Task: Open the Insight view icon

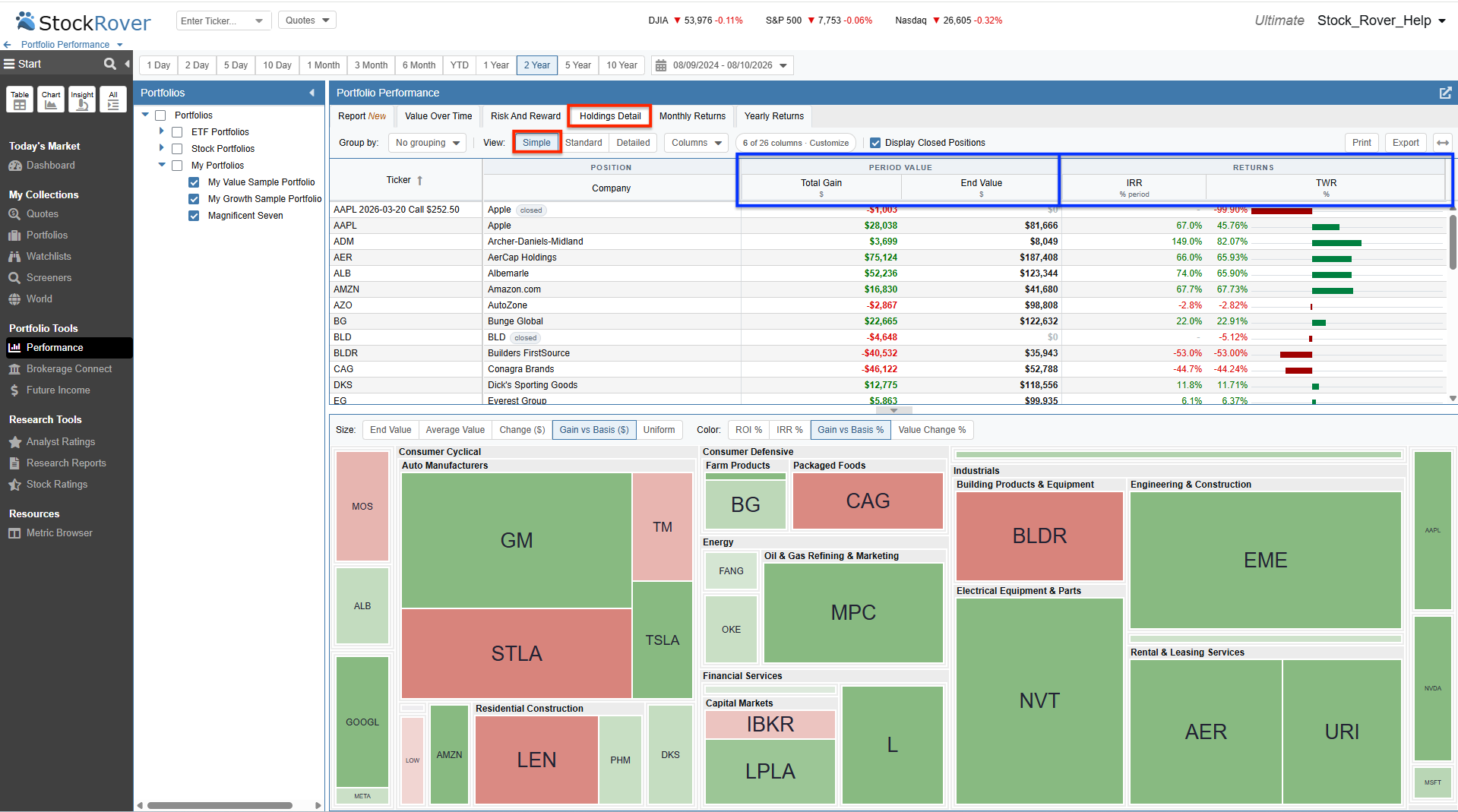Action: coord(82,100)
